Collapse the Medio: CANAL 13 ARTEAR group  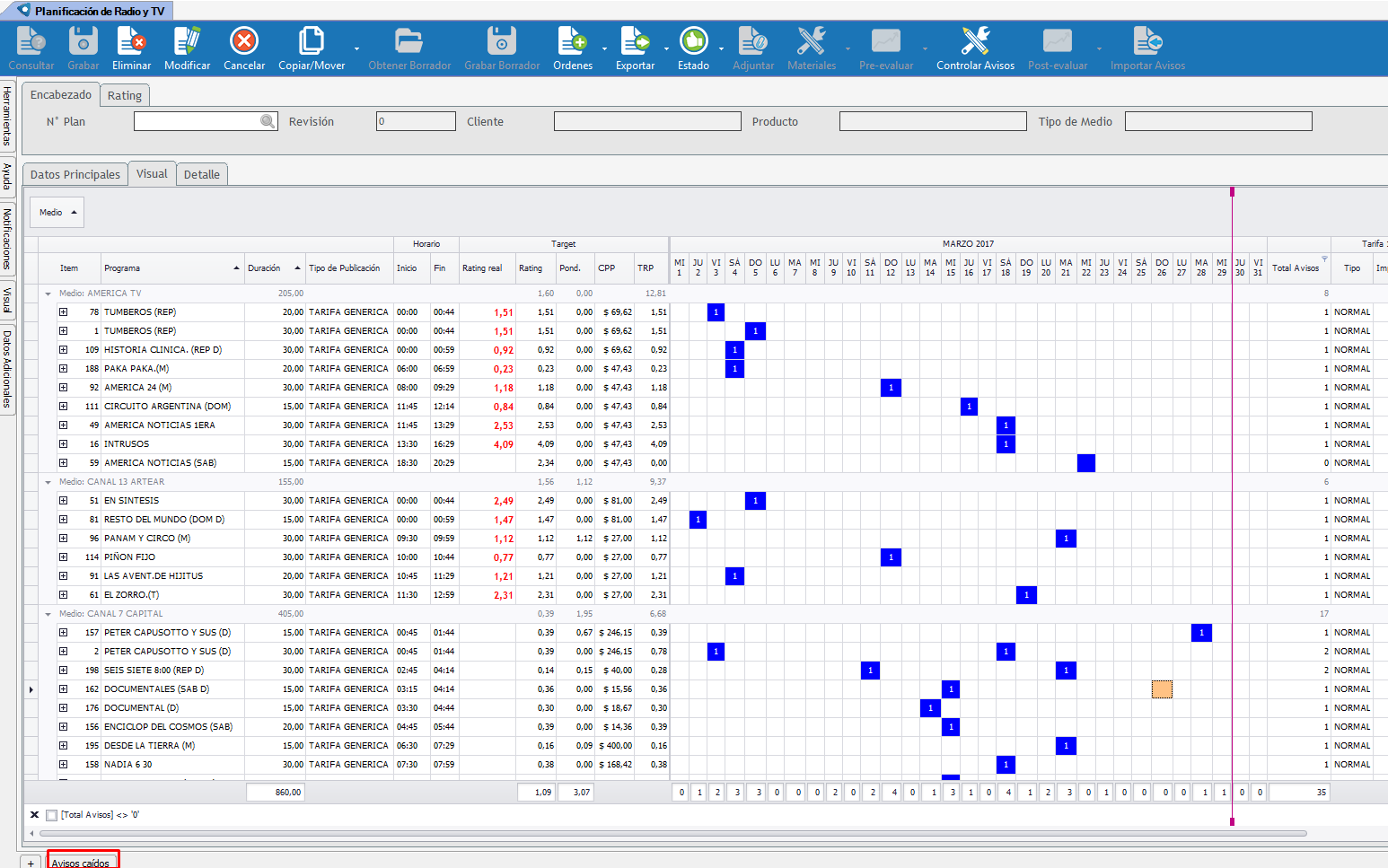point(48,482)
